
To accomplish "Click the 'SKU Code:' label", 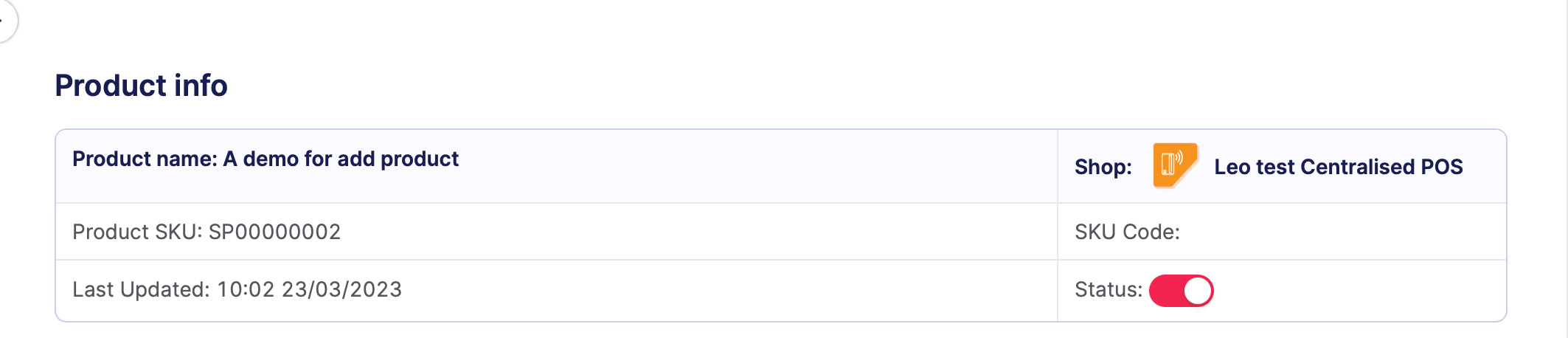I will pyautogui.click(x=1127, y=232).
